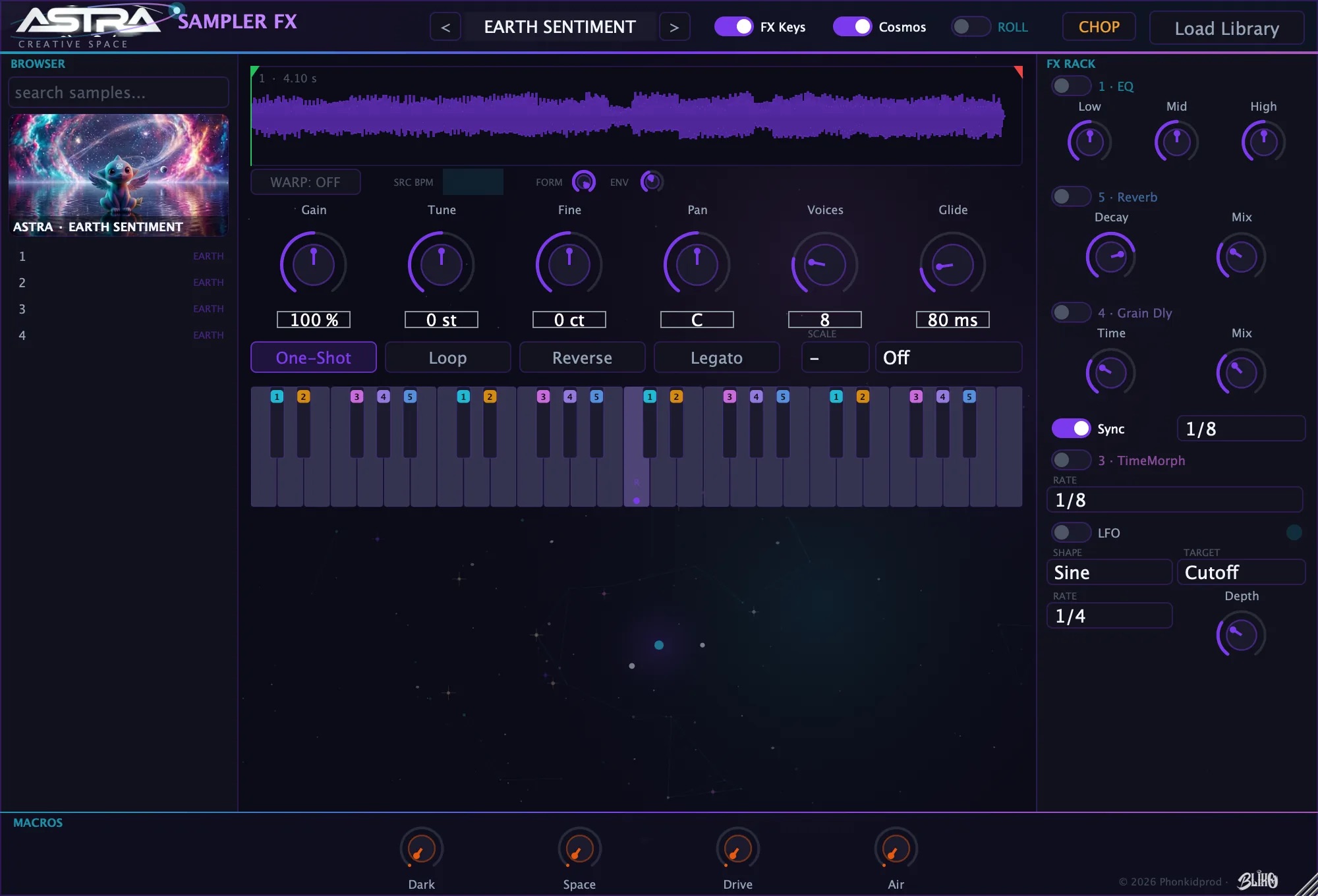Click the Gain knob
This screenshot has height=896, width=1318.
tap(314, 264)
